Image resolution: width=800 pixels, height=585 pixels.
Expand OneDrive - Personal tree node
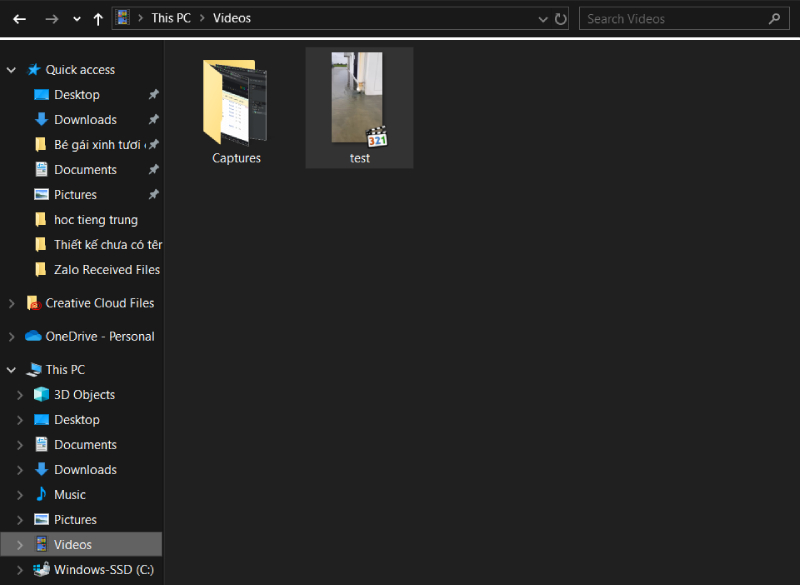pyautogui.click(x=12, y=337)
